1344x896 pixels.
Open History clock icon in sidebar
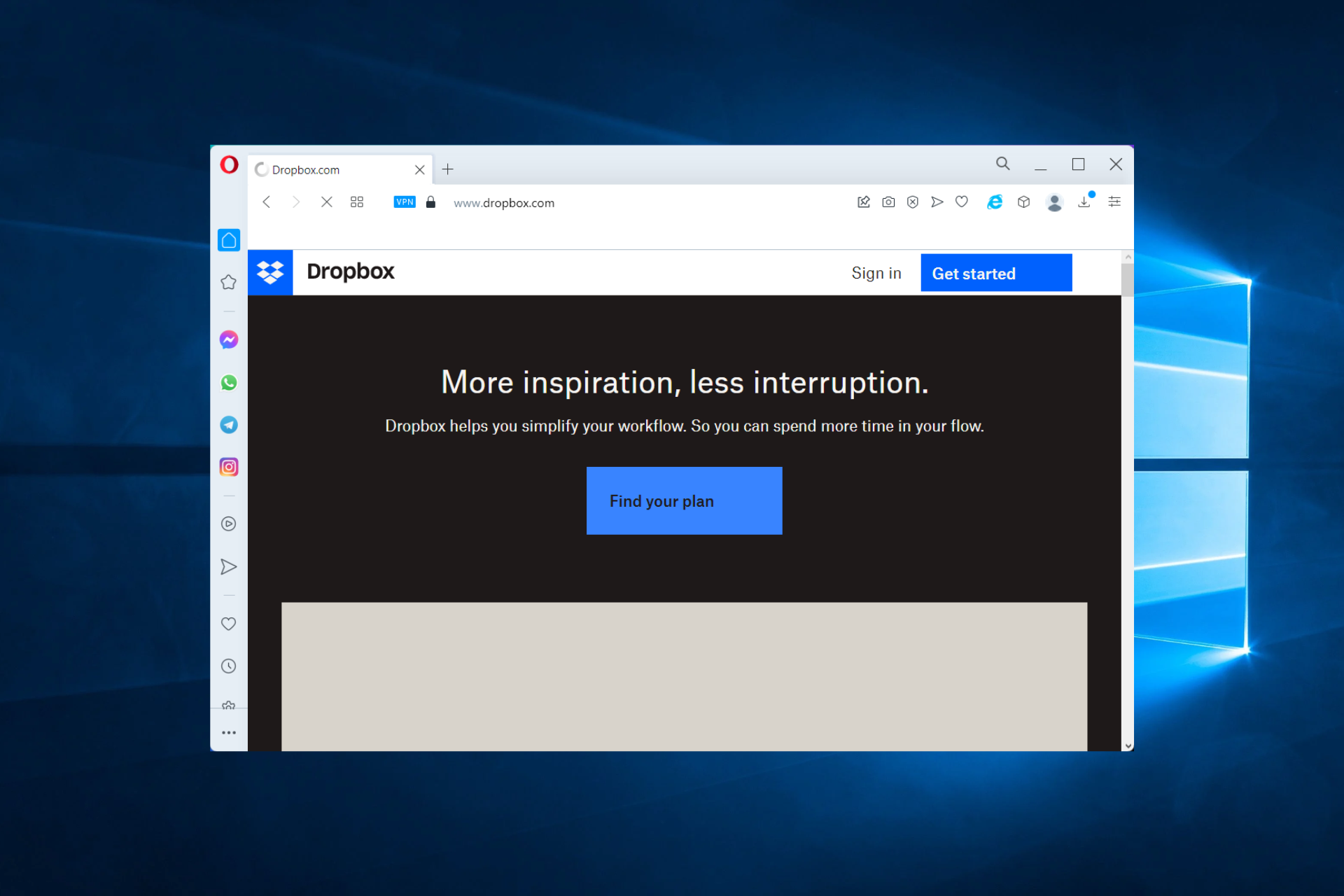[x=229, y=666]
